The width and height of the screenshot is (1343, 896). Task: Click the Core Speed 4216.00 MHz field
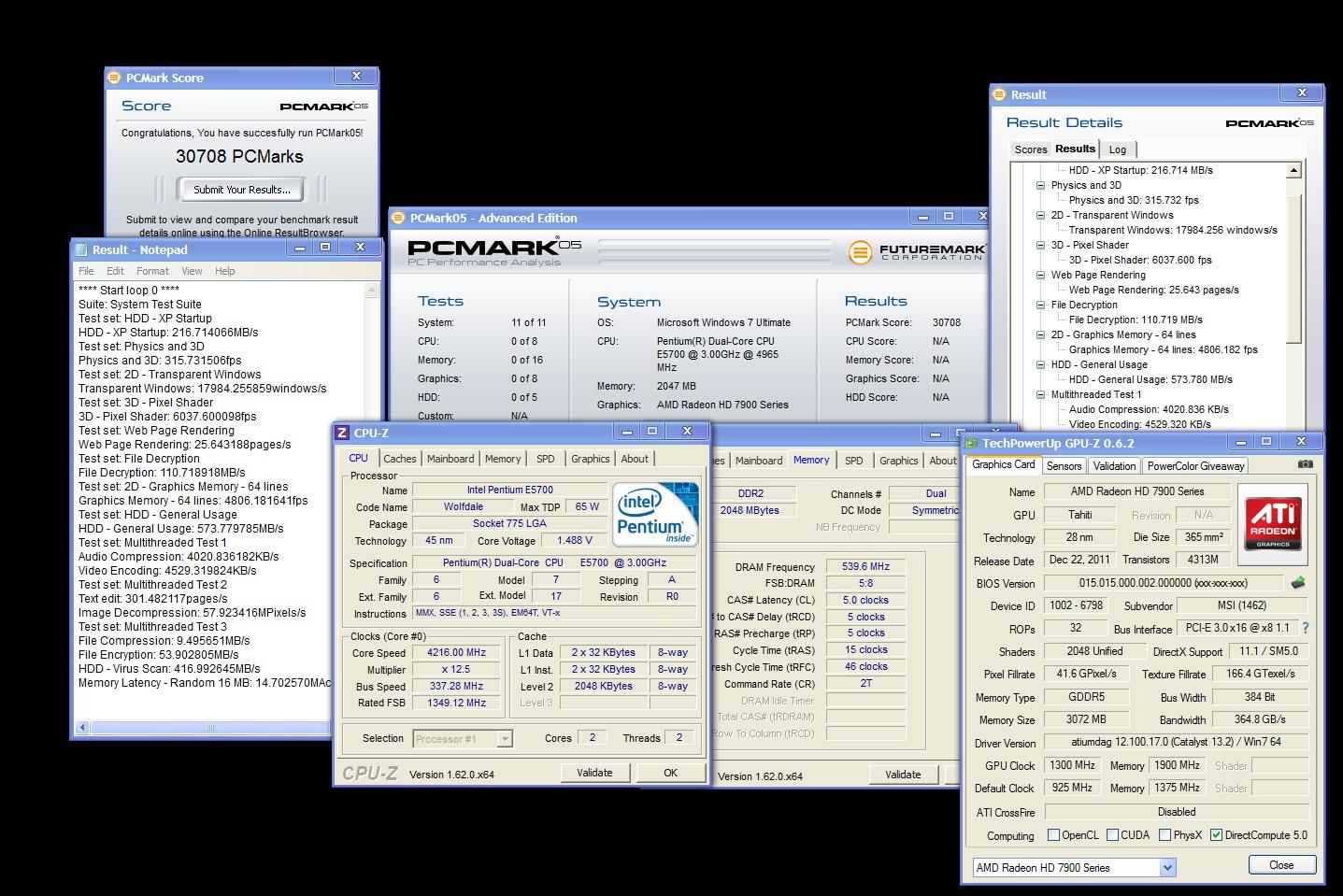tap(456, 653)
